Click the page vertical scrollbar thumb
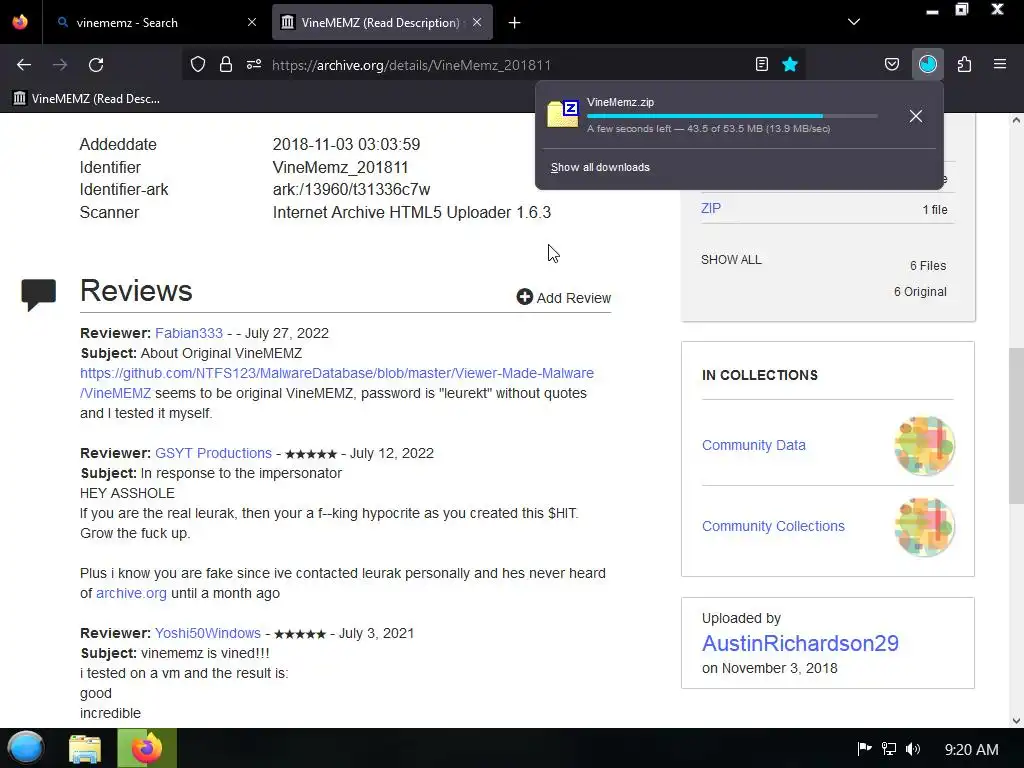 tap(1016, 426)
